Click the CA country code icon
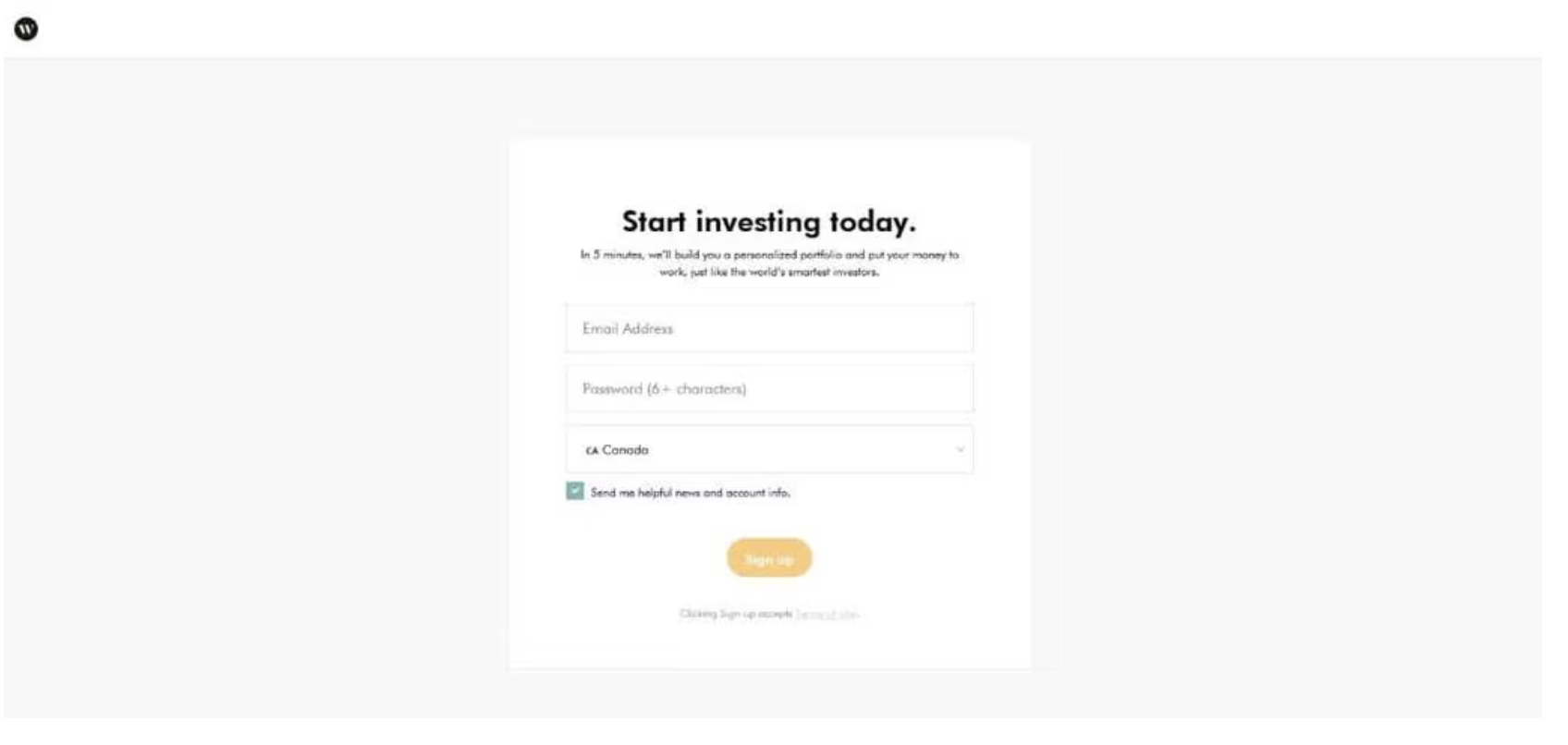 (x=592, y=451)
